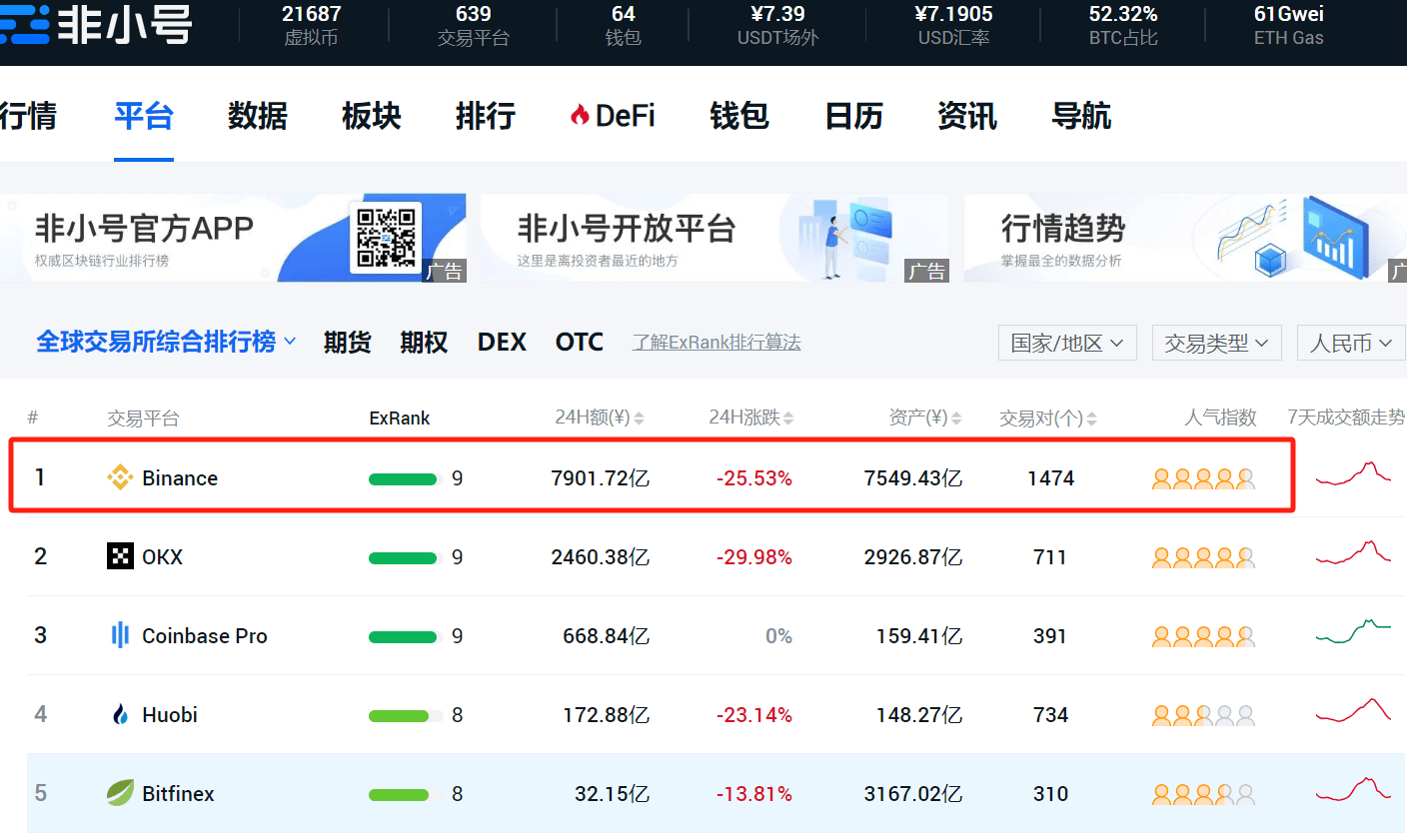
Task: Click the Binance logo icon
Action: (x=120, y=477)
